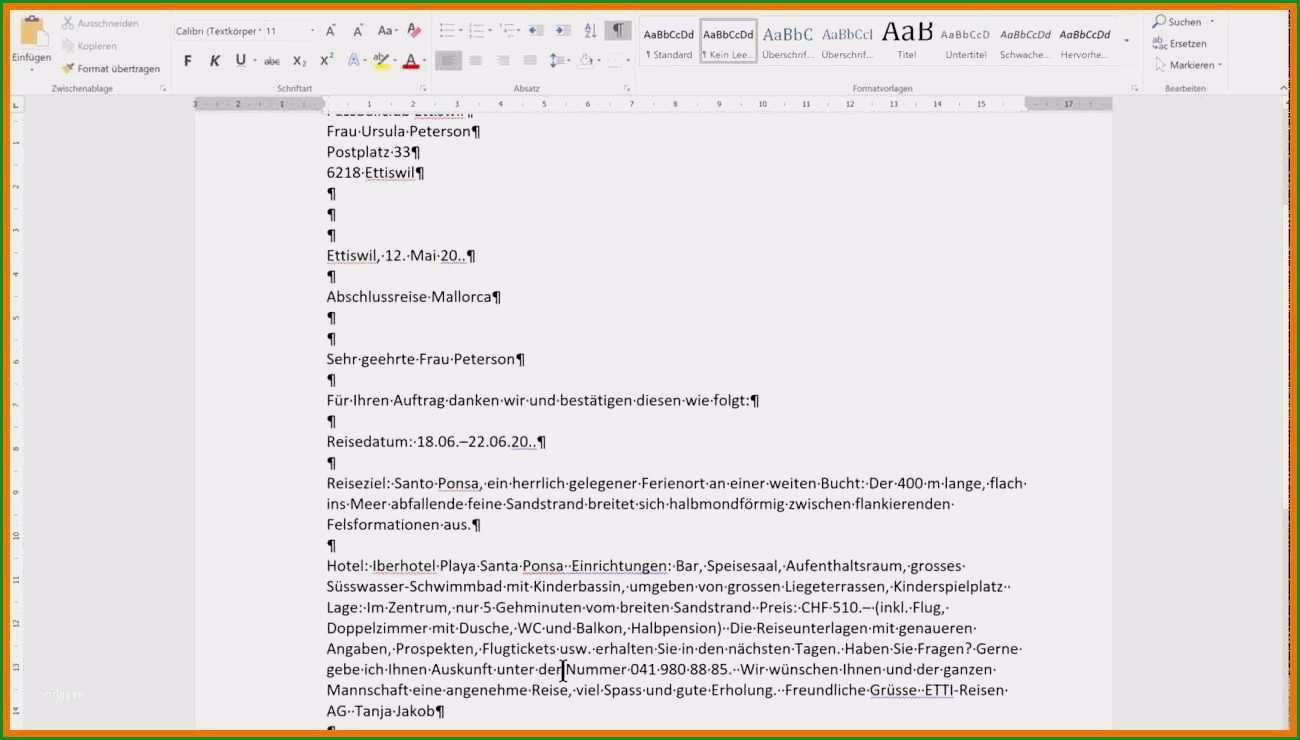The height and width of the screenshot is (740, 1300).
Task: Justify text alignment
Action: (530, 61)
